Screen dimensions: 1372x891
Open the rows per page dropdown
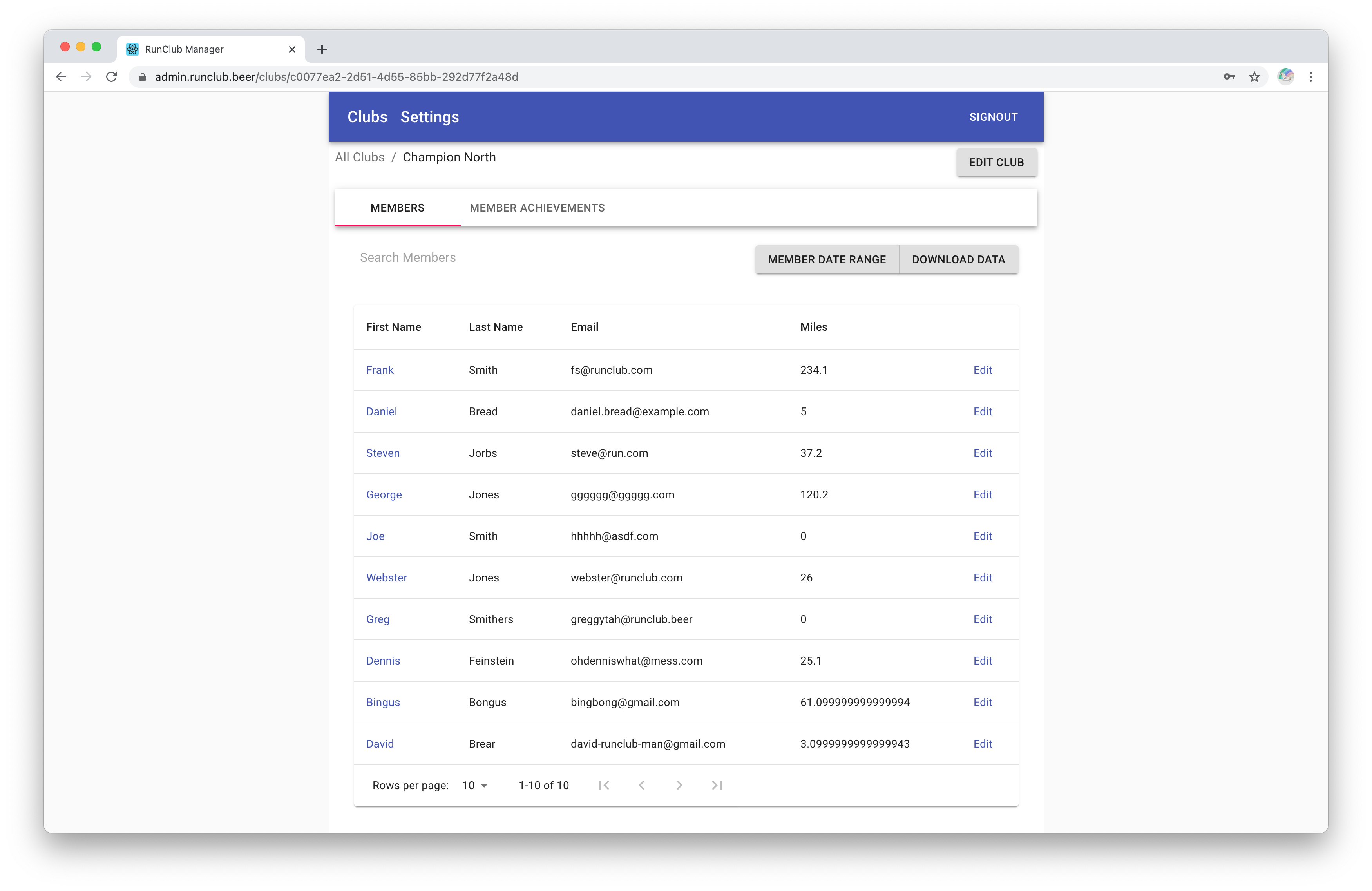[475, 786]
